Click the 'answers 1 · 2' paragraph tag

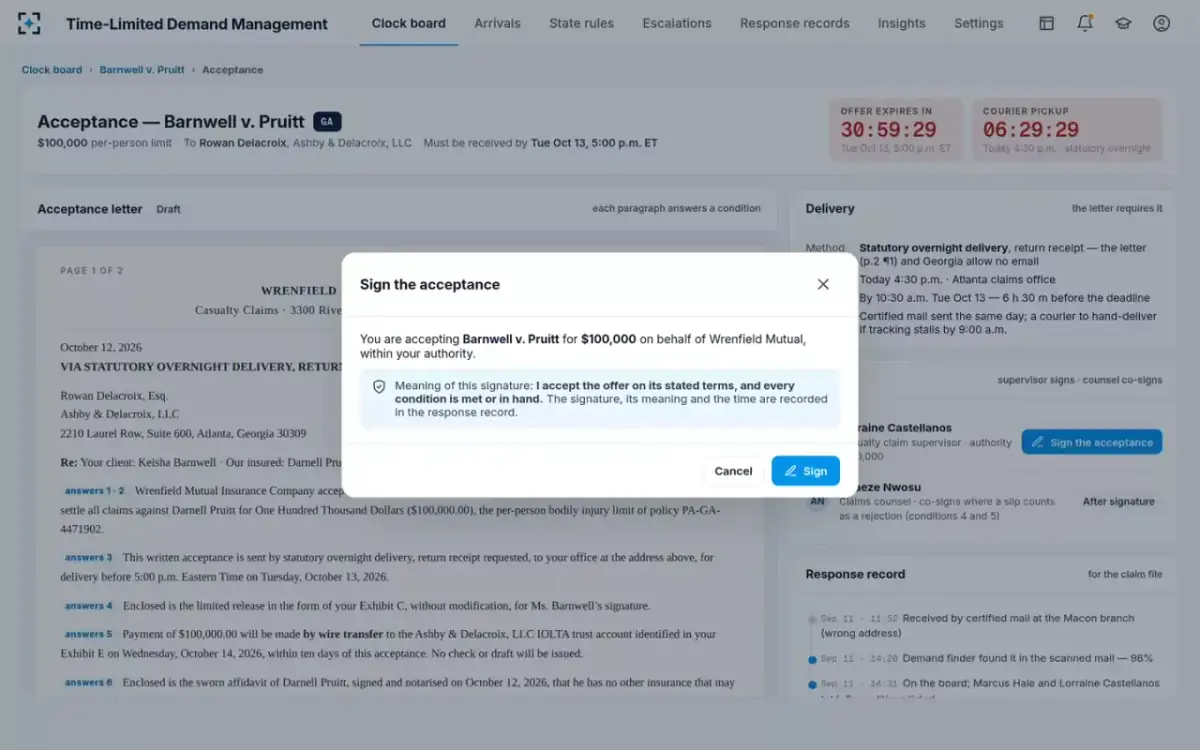(x=95, y=491)
